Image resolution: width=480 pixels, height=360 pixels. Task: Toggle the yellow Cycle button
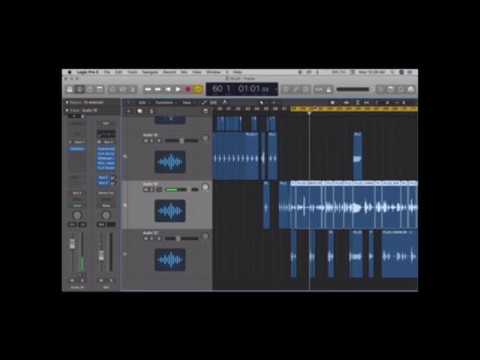[x=198, y=89]
